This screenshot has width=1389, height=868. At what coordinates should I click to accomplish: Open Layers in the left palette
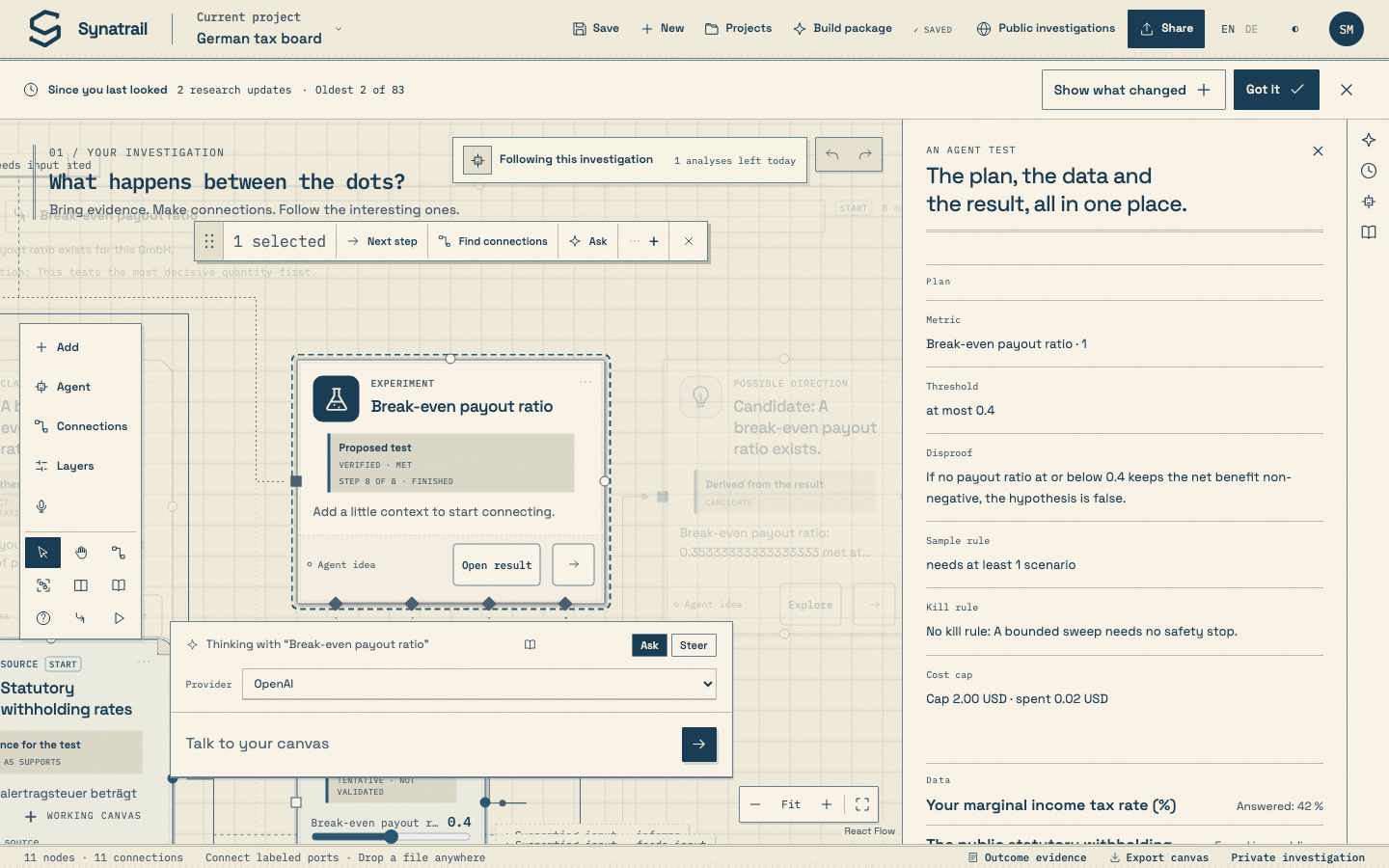click(81, 466)
